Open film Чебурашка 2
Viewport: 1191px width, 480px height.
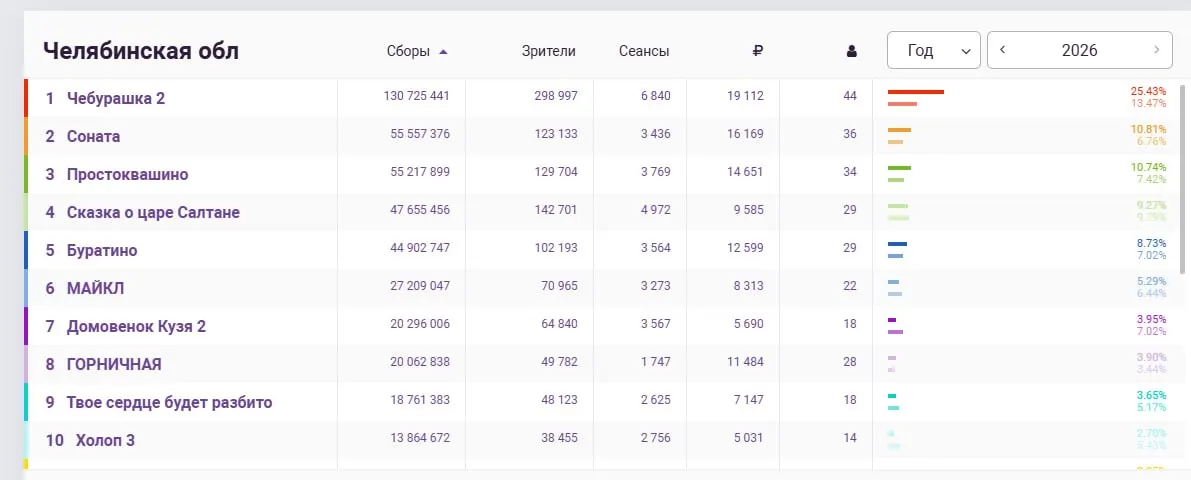pos(115,98)
